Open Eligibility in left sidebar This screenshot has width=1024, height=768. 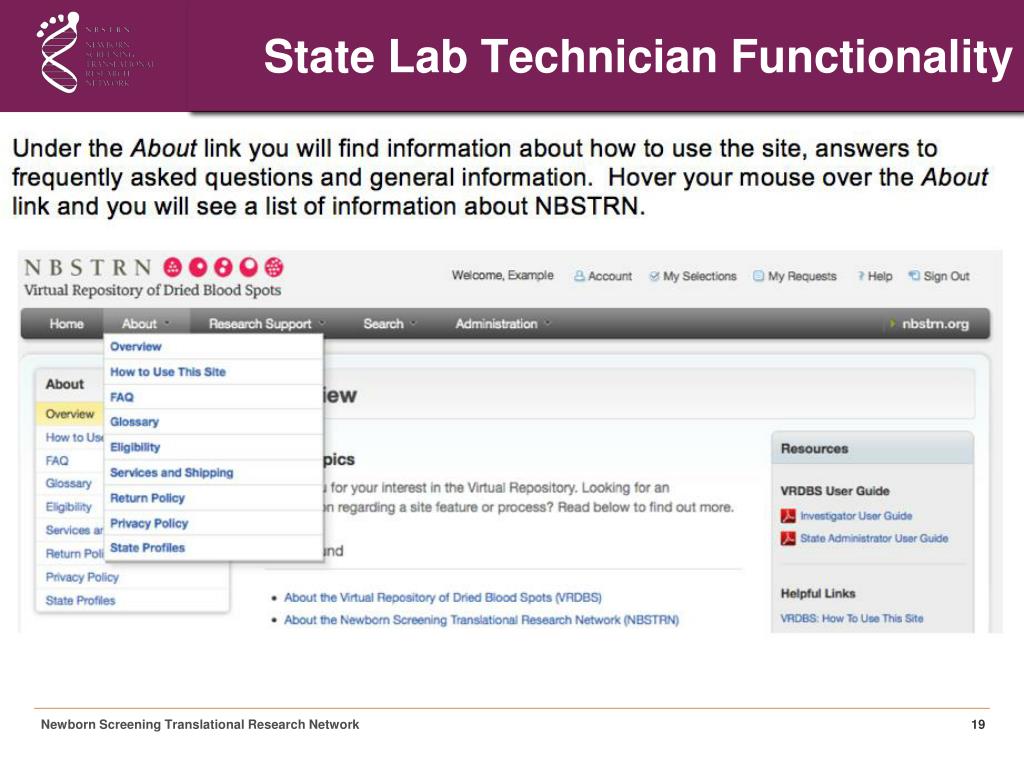click(x=69, y=507)
